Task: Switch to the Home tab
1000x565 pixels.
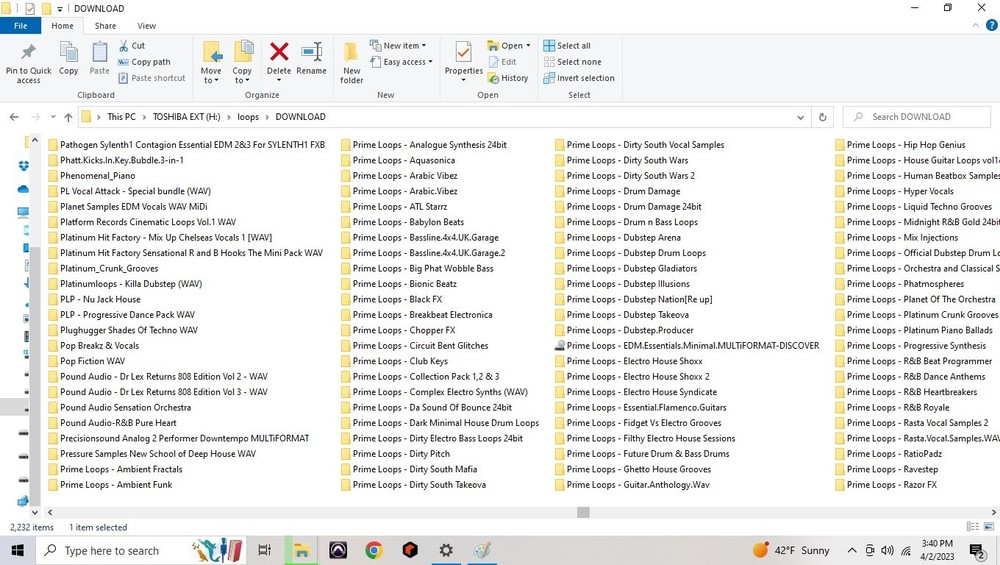Action: point(62,26)
